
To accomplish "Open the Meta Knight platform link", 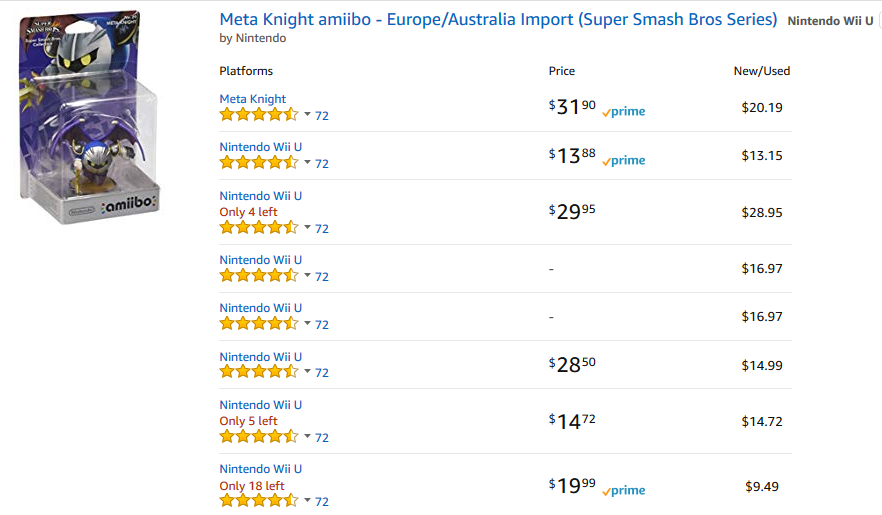I will pos(253,99).
